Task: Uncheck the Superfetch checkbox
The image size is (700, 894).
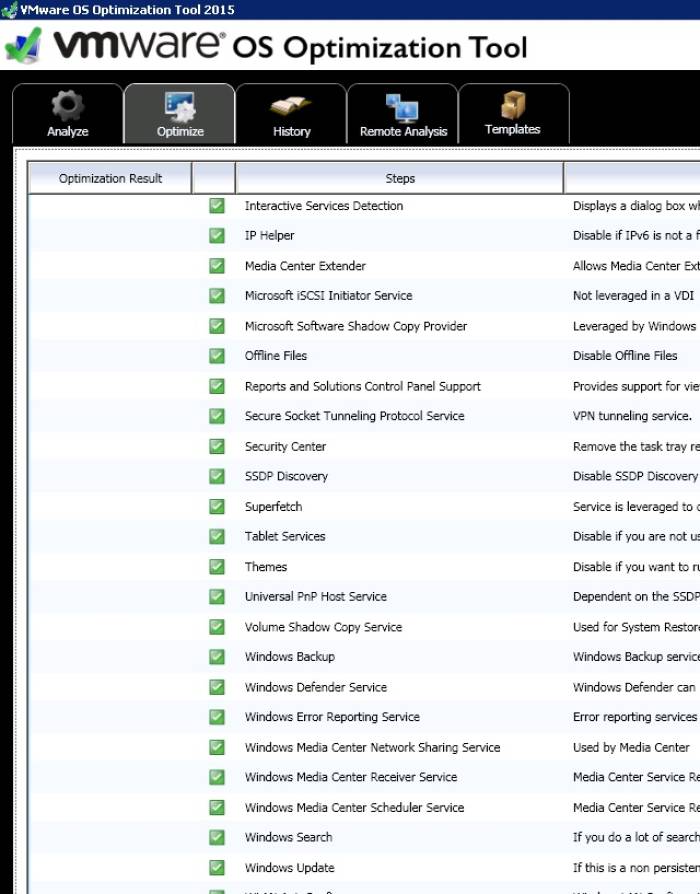Action: (217, 506)
